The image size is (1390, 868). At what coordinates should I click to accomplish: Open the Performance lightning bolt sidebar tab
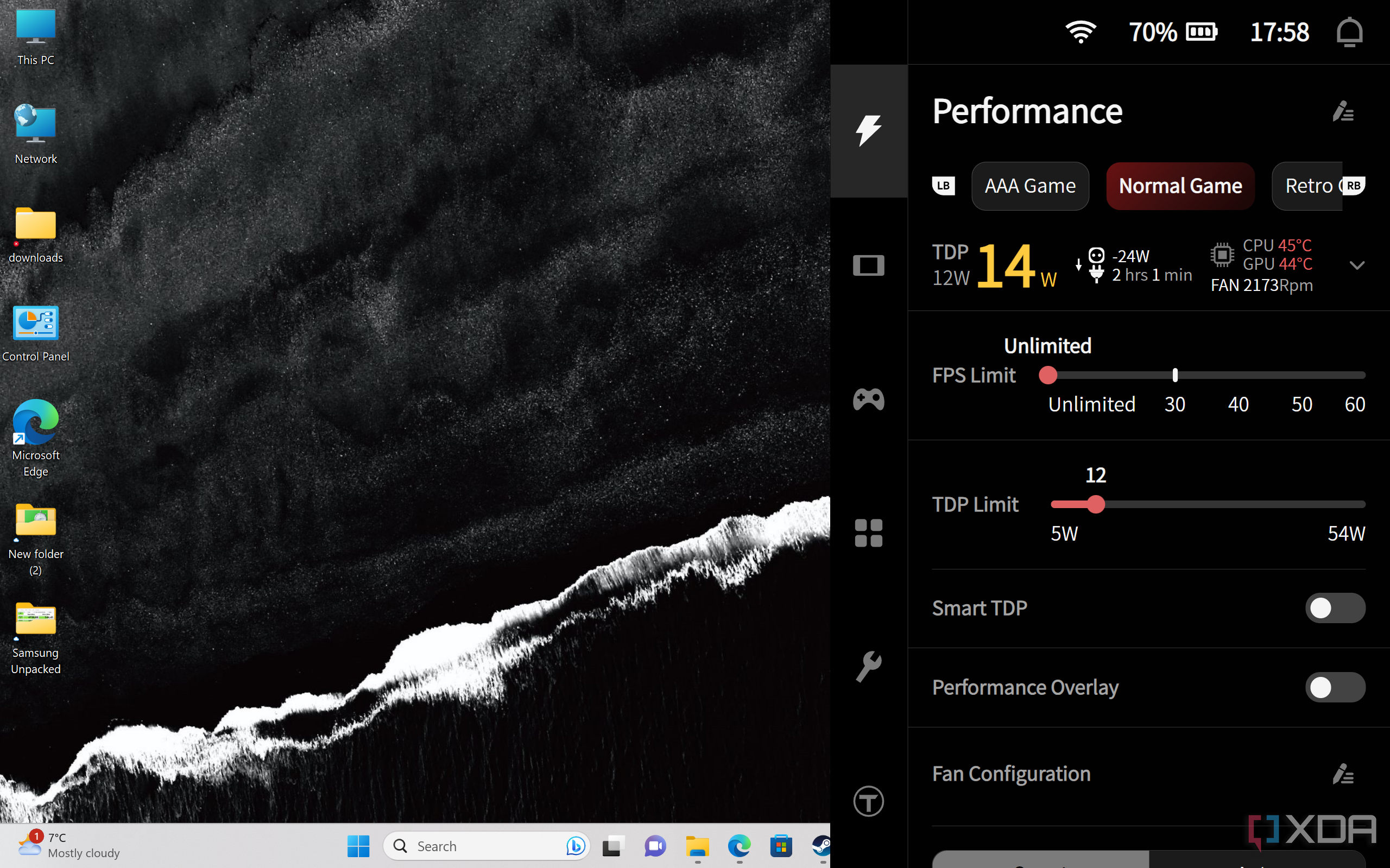(x=868, y=130)
